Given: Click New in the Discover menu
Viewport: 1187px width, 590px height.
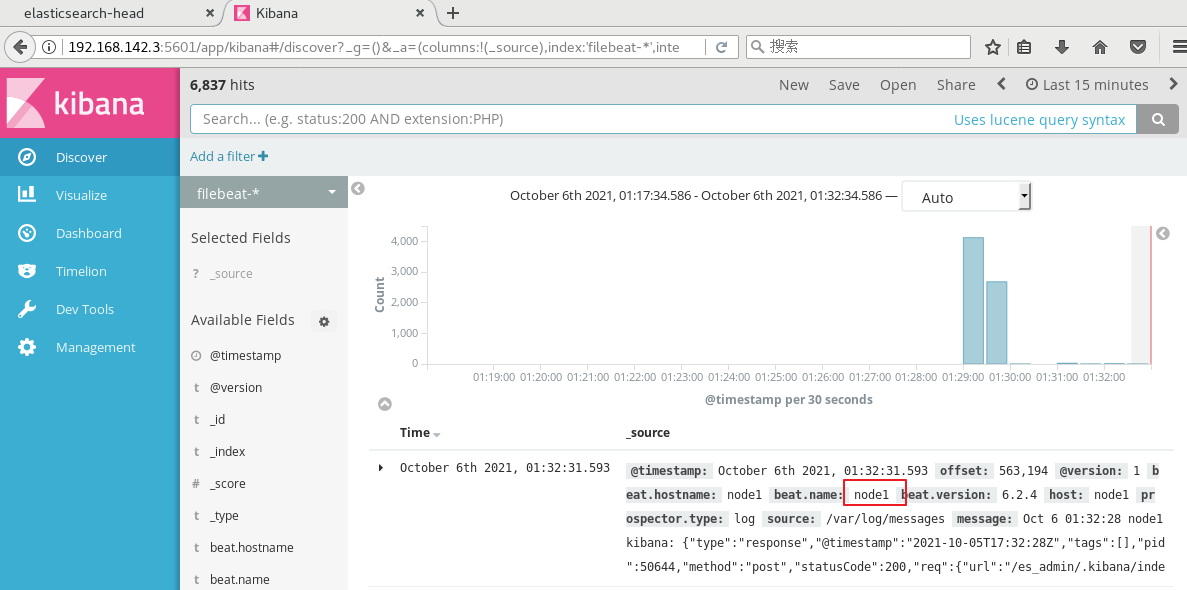Looking at the screenshot, I should [793, 85].
